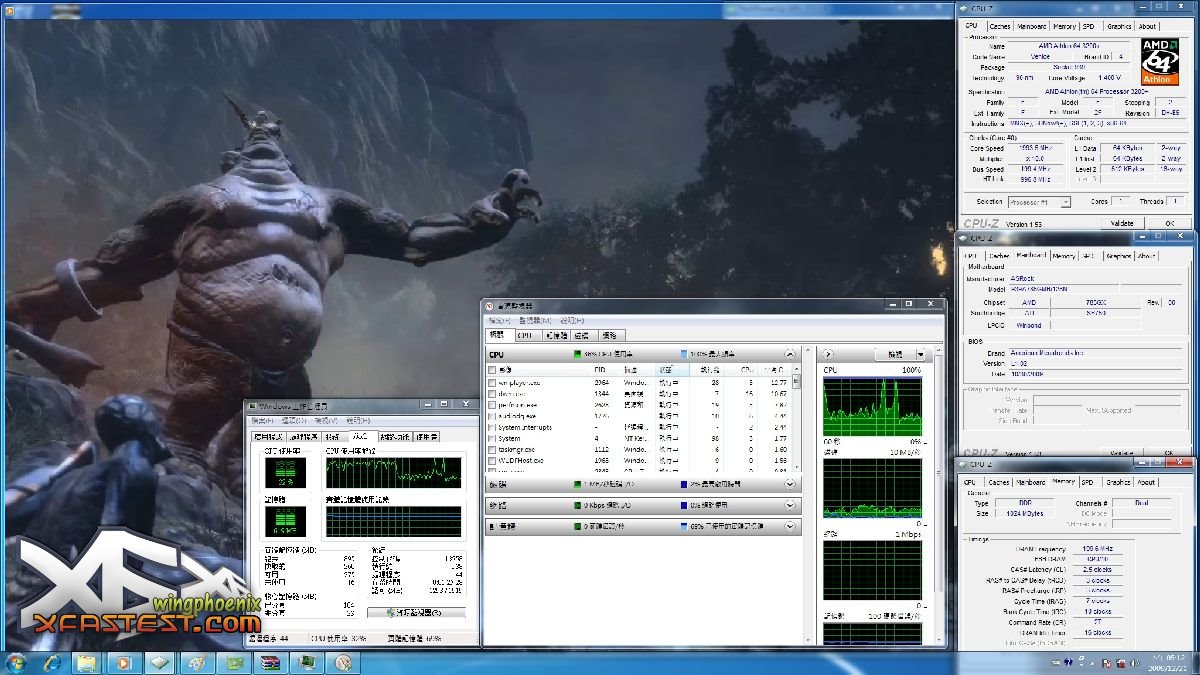The width and height of the screenshot is (1200, 675).
Task: Tick the perfmon.exe process checkbox
Action: pyautogui.click(x=491, y=404)
